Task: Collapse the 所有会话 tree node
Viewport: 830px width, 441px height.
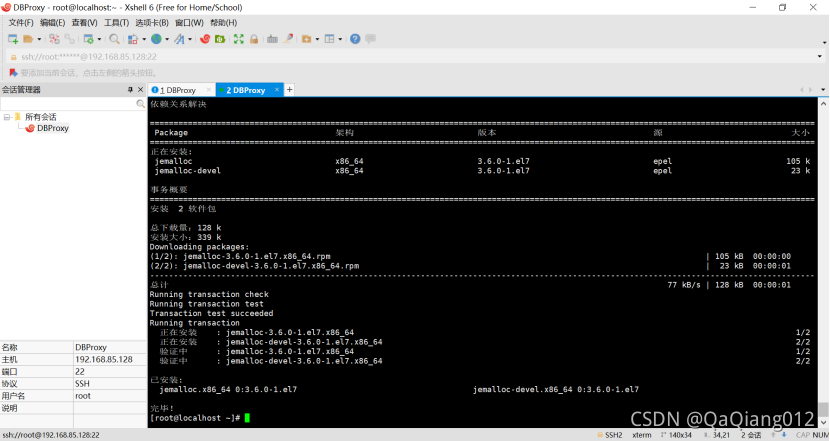Action: [7, 117]
